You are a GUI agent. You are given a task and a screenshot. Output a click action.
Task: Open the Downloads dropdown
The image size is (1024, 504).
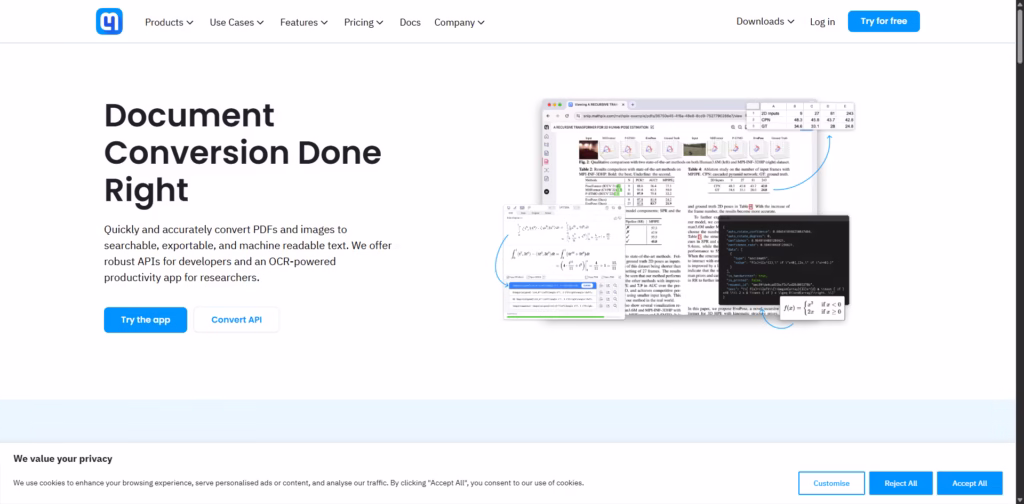765,21
